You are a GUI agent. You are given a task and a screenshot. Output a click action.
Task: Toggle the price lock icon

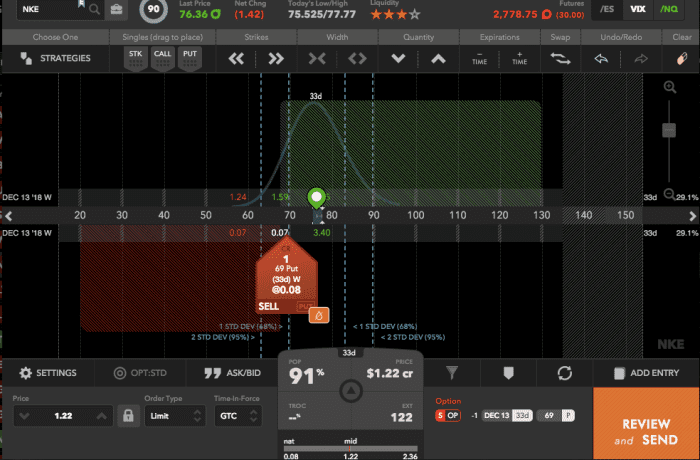tap(127, 415)
